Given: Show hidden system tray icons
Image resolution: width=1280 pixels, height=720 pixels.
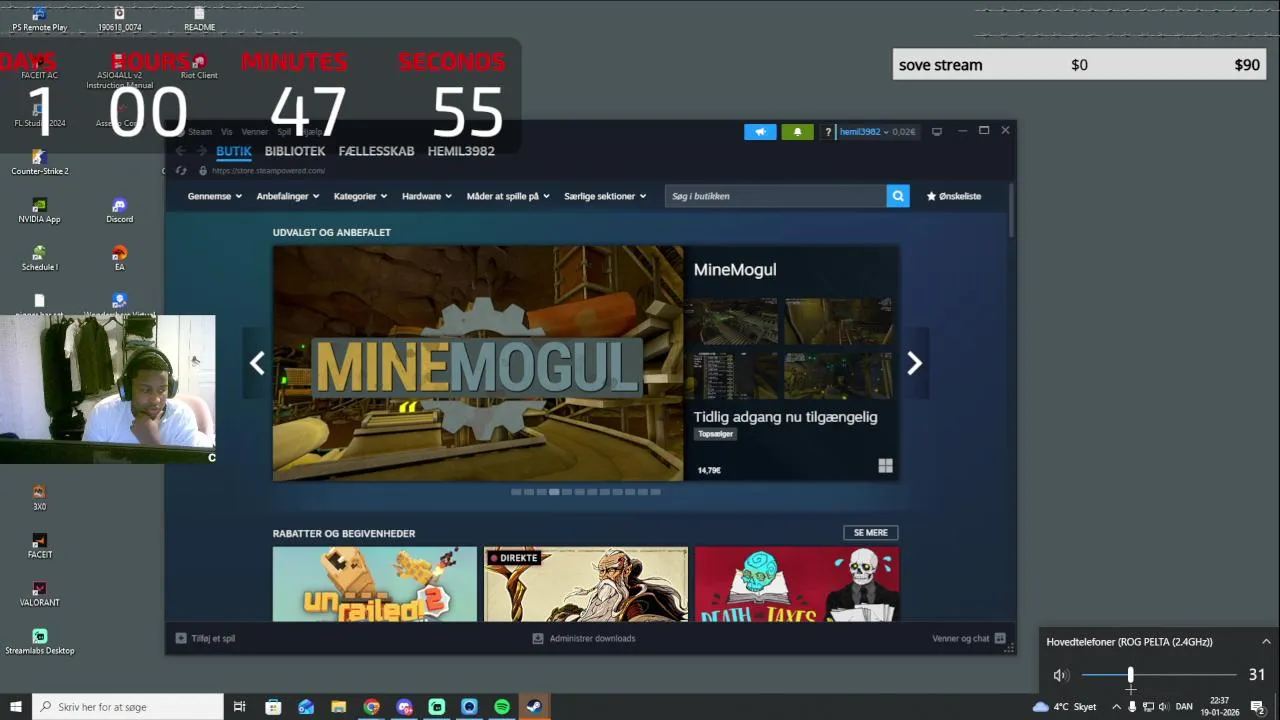Looking at the screenshot, I should click(1116, 707).
